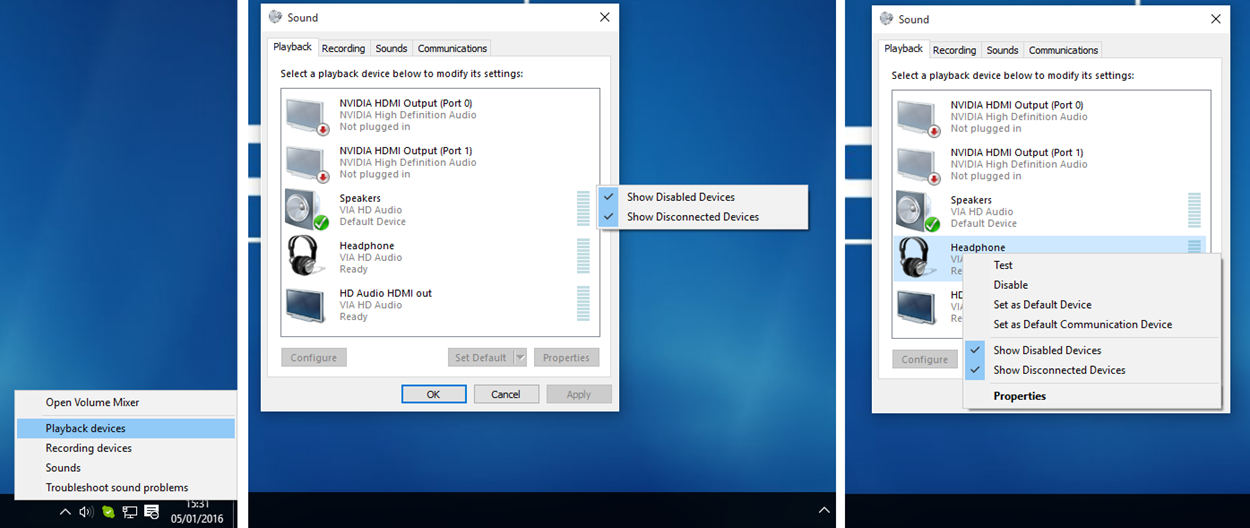Viewport: 1250px width, 528px height.
Task: Toggle Show Disabled Devices in middle window menu
Action: pyautogui.click(x=702, y=197)
